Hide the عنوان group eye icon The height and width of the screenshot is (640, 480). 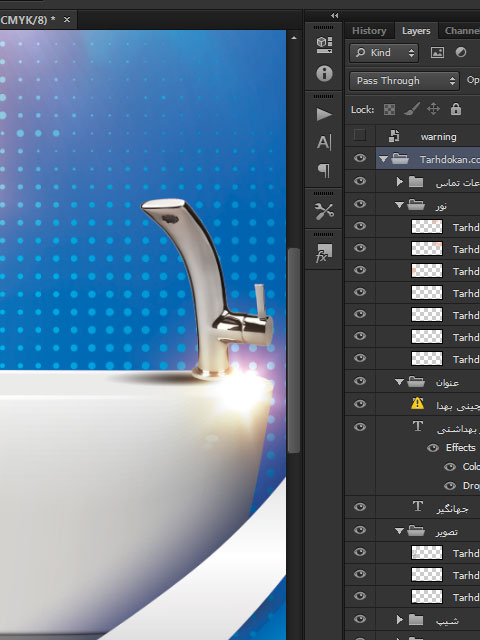pos(360,381)
